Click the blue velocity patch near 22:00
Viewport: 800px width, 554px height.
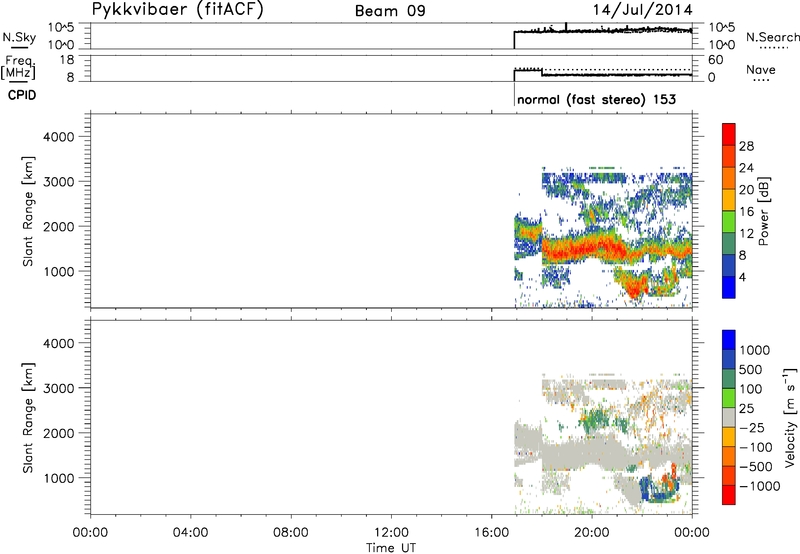[645, 488]
